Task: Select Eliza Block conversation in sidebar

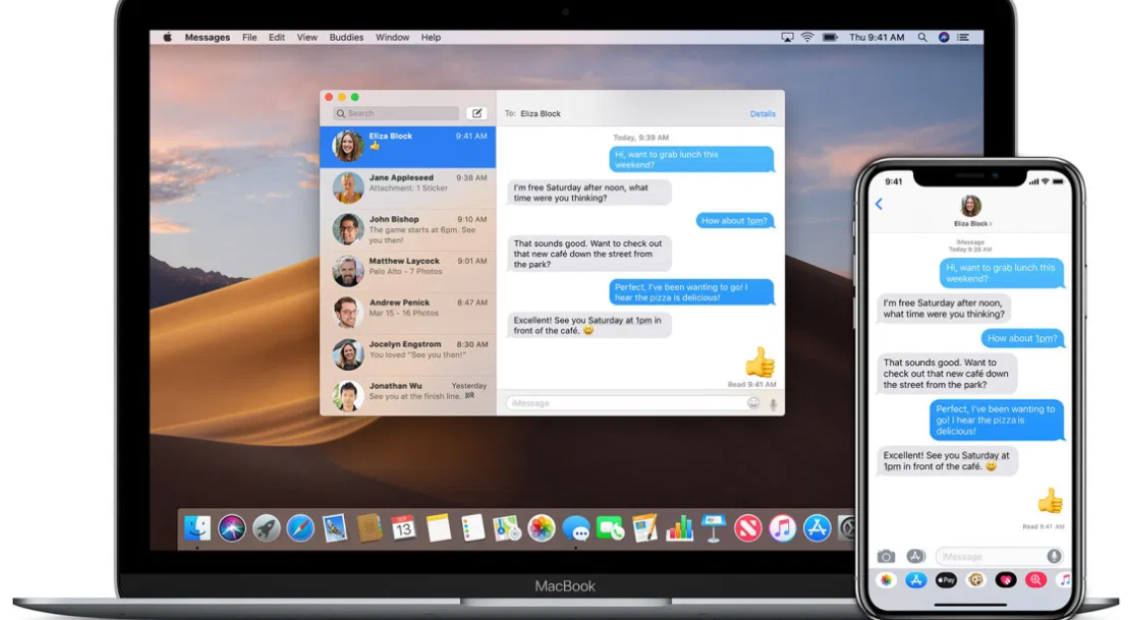Action: (408, 147)
